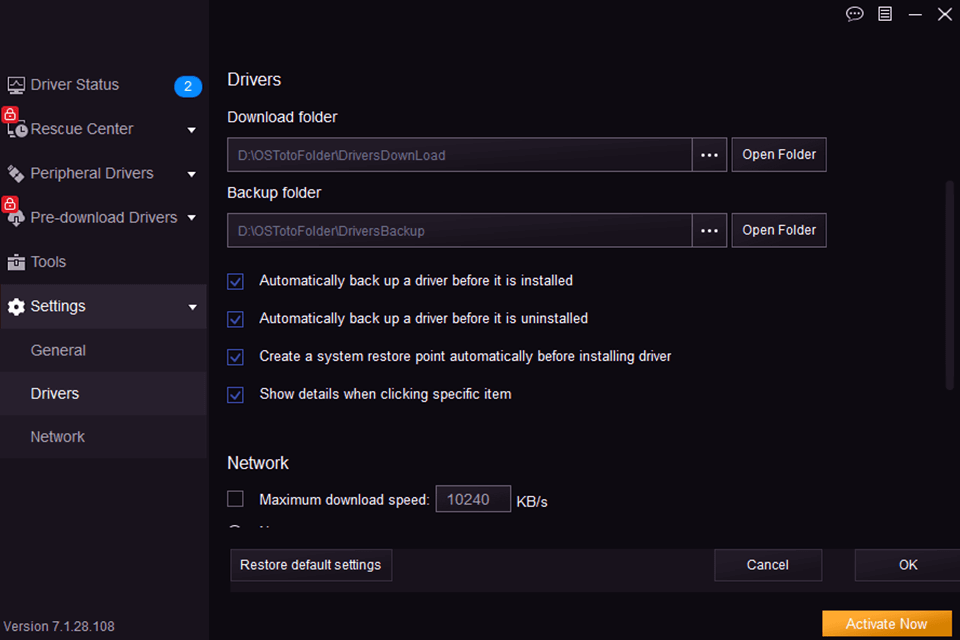Viewport: 960px width, 640px height.
Task: Edit the maximum speed value 10240
Action: coord(473,498)
